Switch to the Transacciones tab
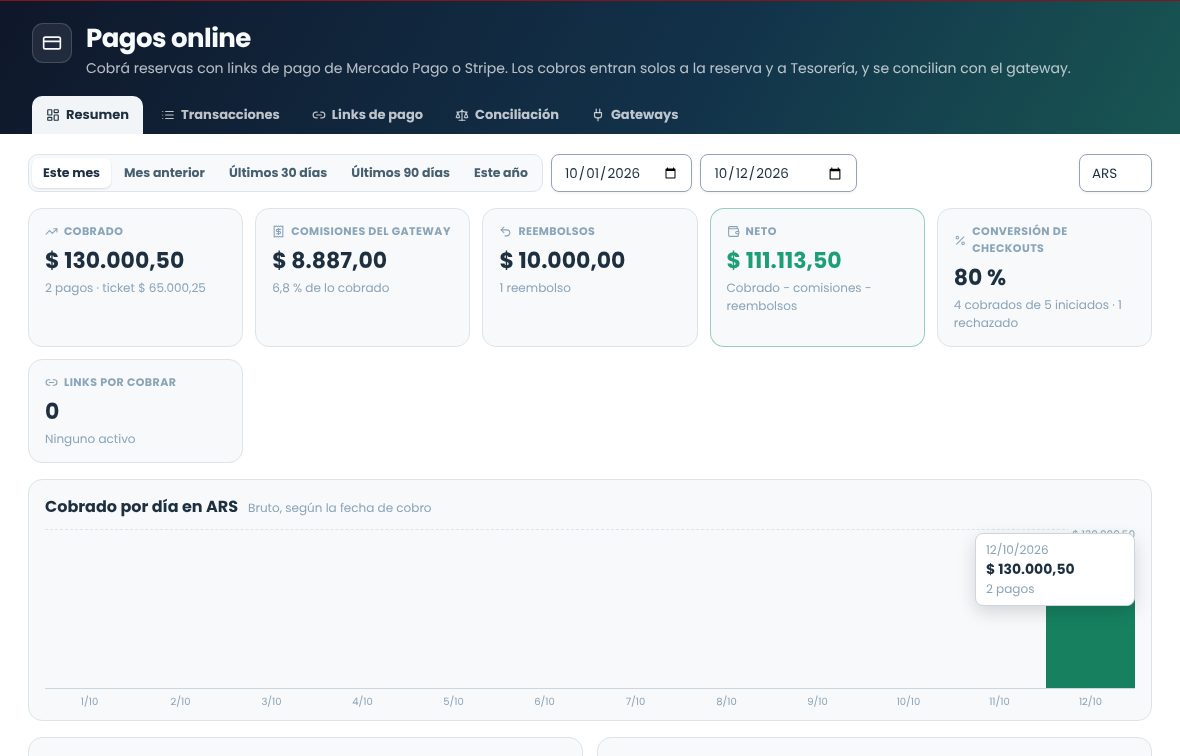This screenshot has width=1180, height=756. [220, 115]
